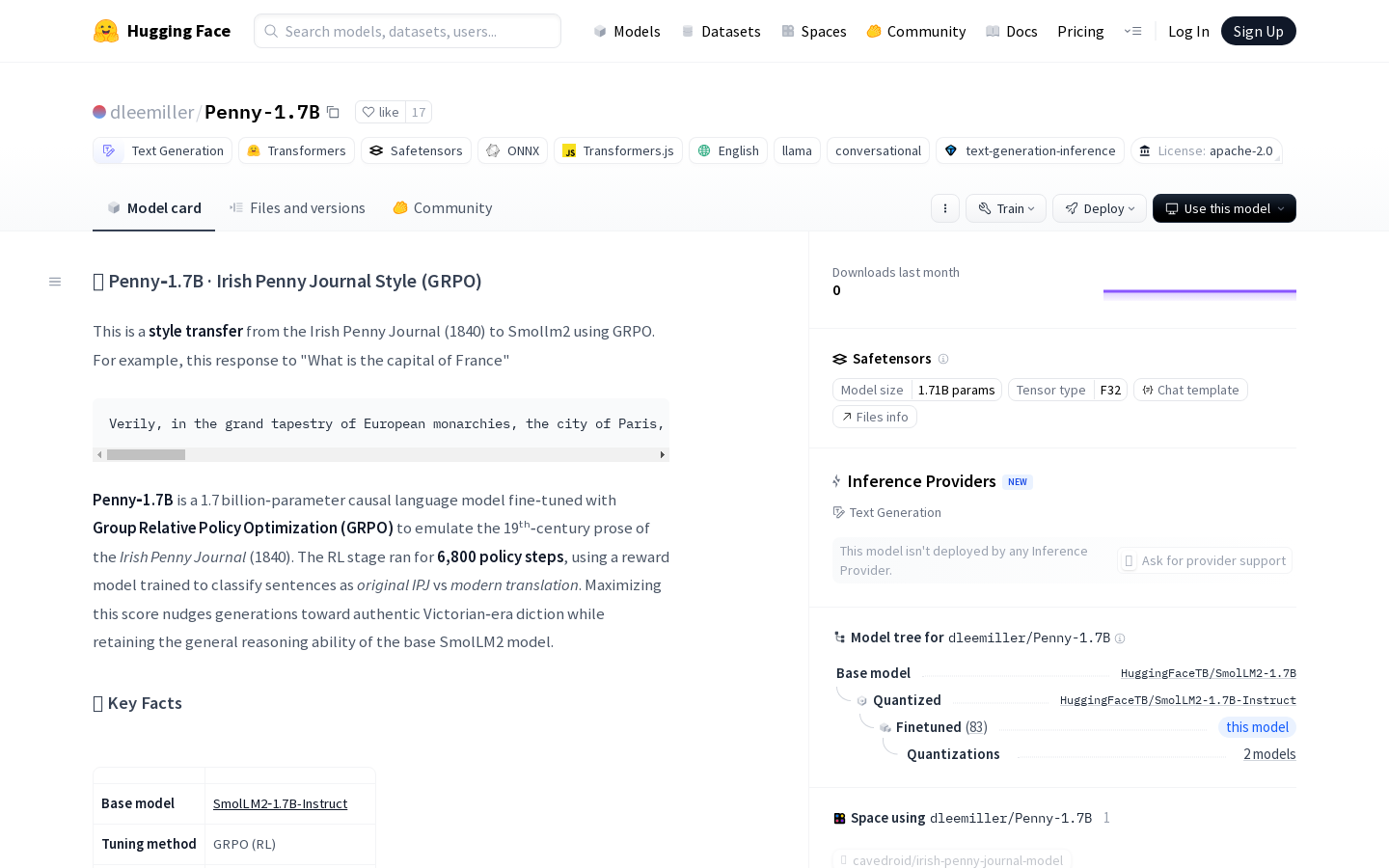Select llama tag
1389x868 pixels.
point(797,150)
